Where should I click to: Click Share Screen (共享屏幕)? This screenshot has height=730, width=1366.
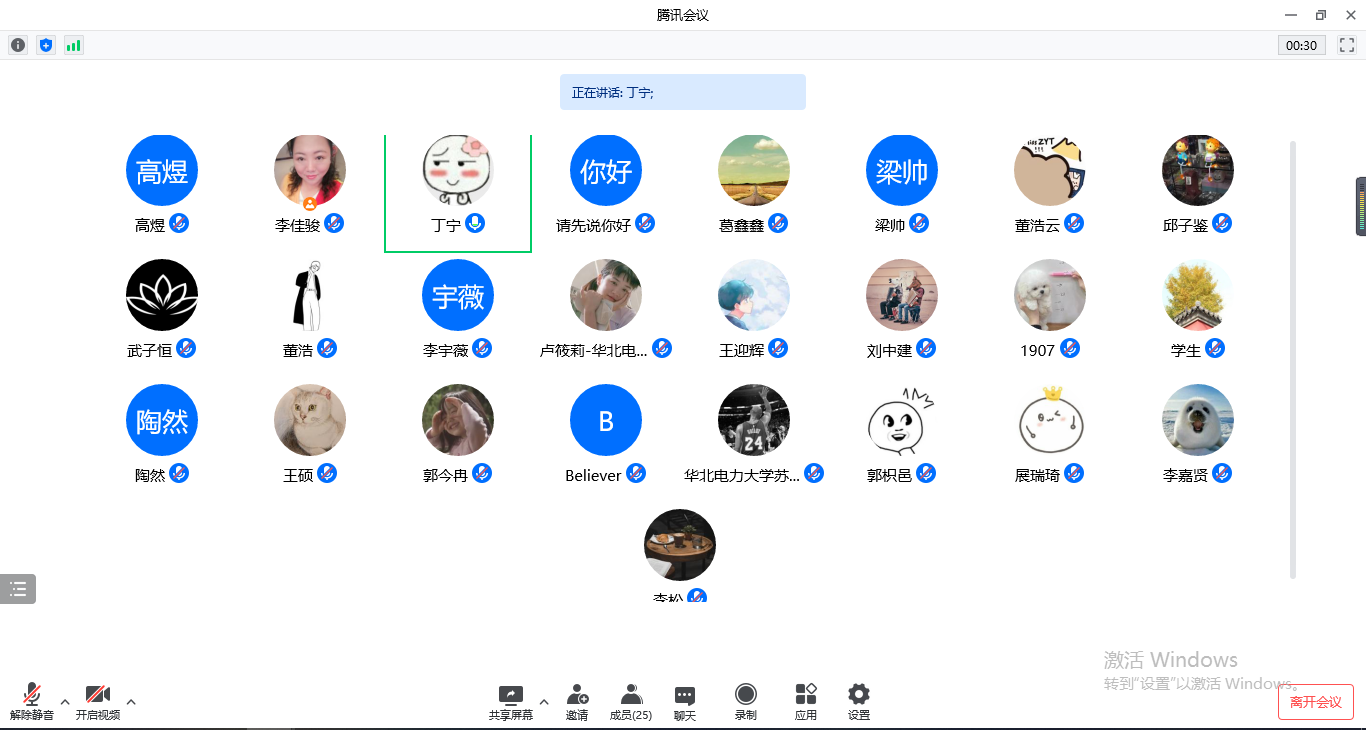(x=511, y=702)
